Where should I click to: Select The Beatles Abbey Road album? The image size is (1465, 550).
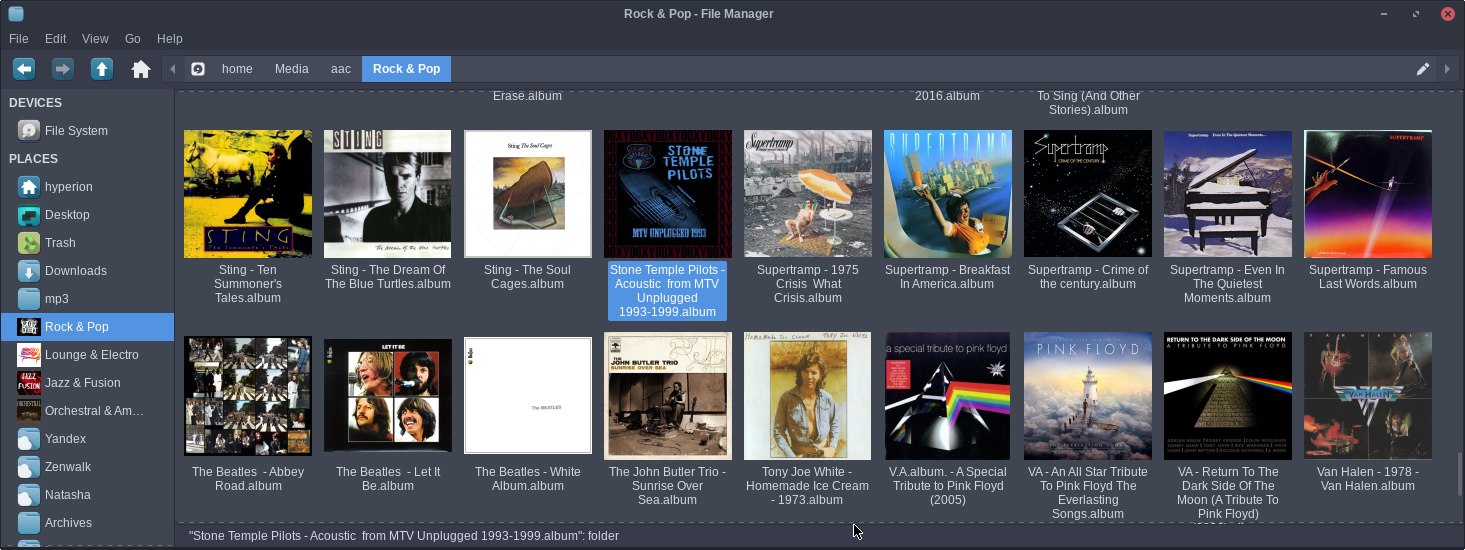(x=247, y=396)
